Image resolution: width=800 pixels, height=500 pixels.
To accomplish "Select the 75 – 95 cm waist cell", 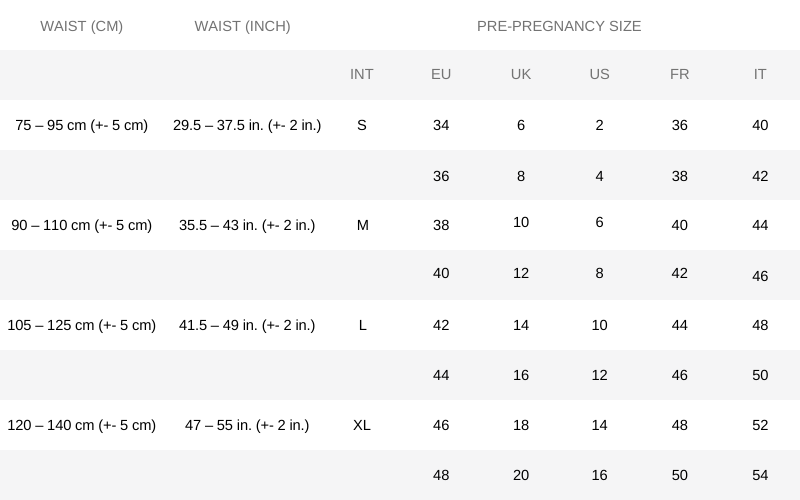I will click(x=82, y=125).
